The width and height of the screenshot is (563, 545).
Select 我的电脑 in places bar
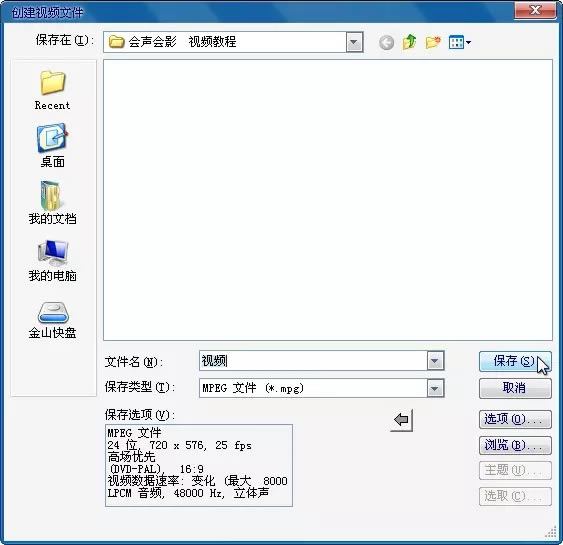[52, 260]
